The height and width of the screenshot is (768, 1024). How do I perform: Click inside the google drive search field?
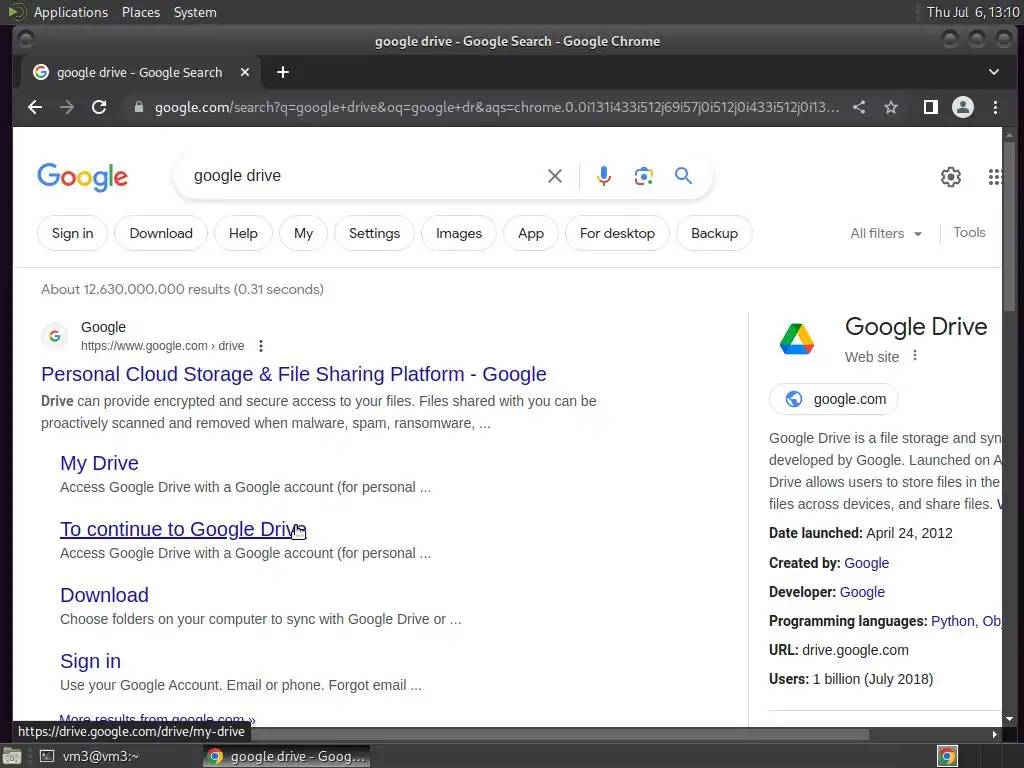point(366,176)
